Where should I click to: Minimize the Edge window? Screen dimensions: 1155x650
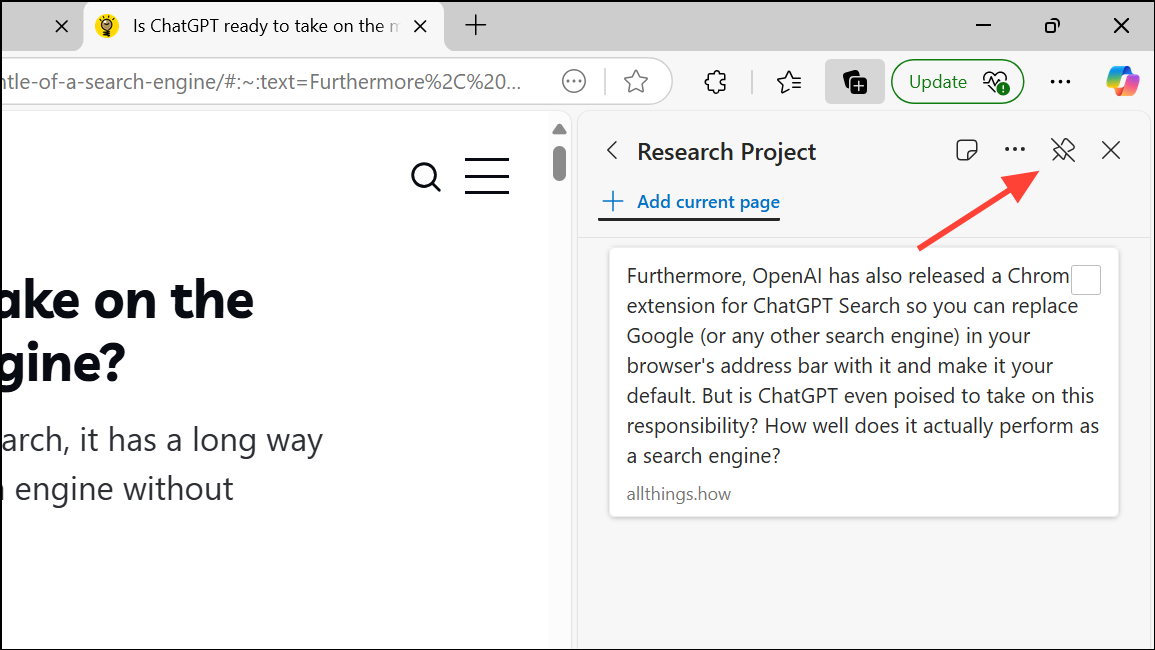(x=983, y=26)
